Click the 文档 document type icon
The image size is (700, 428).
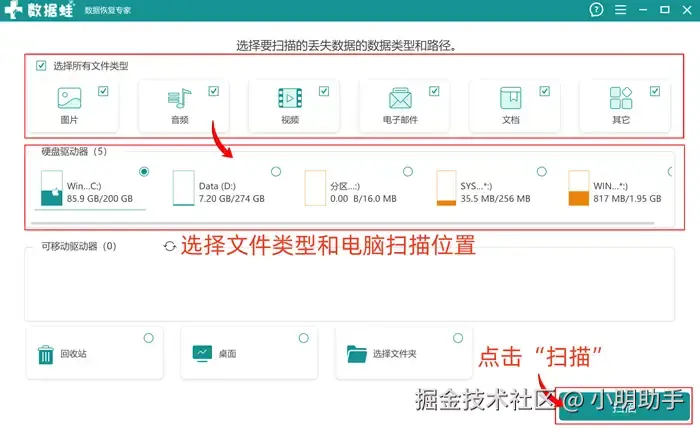tap(510, 98)
